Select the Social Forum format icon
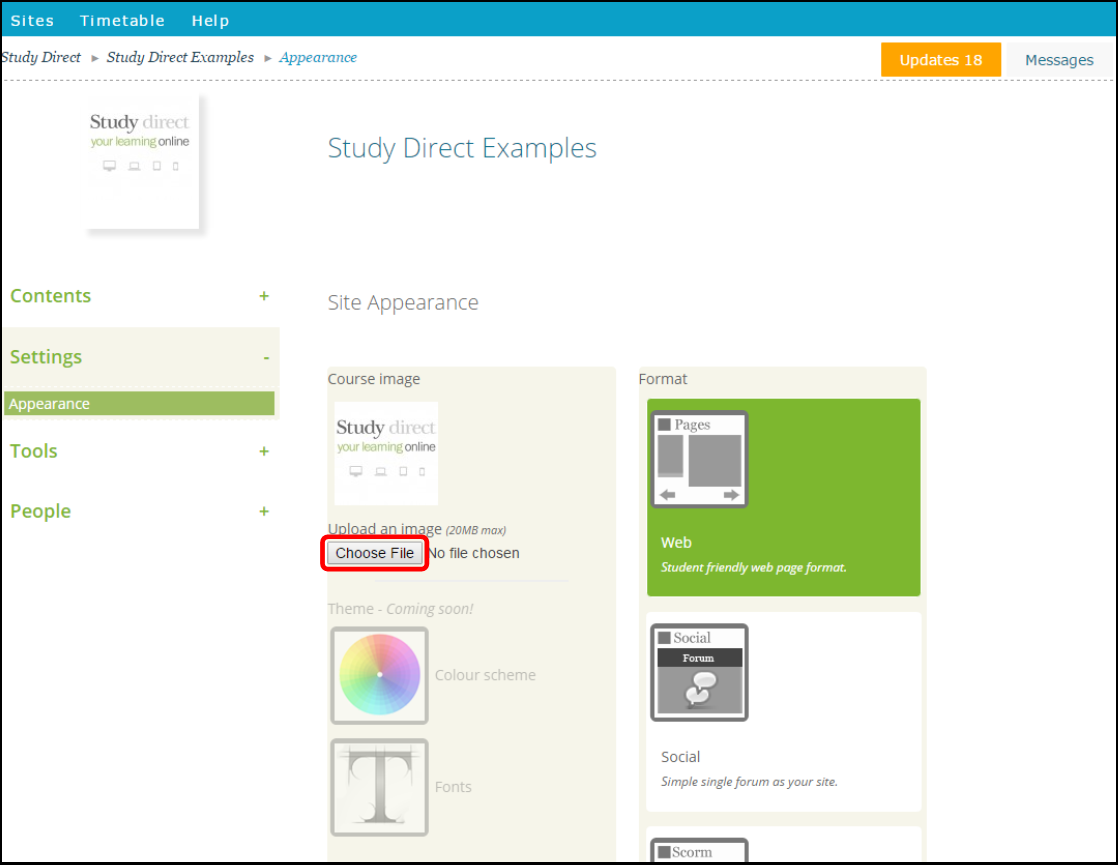This screenshot has height=865, width=1119. pyautogui.click(x=699, y=672)
